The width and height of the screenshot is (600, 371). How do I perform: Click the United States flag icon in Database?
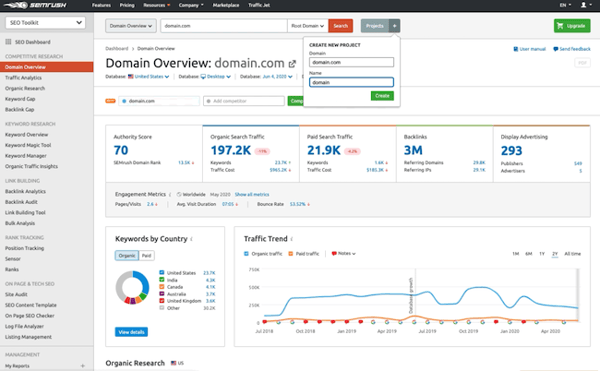point(130,76)
